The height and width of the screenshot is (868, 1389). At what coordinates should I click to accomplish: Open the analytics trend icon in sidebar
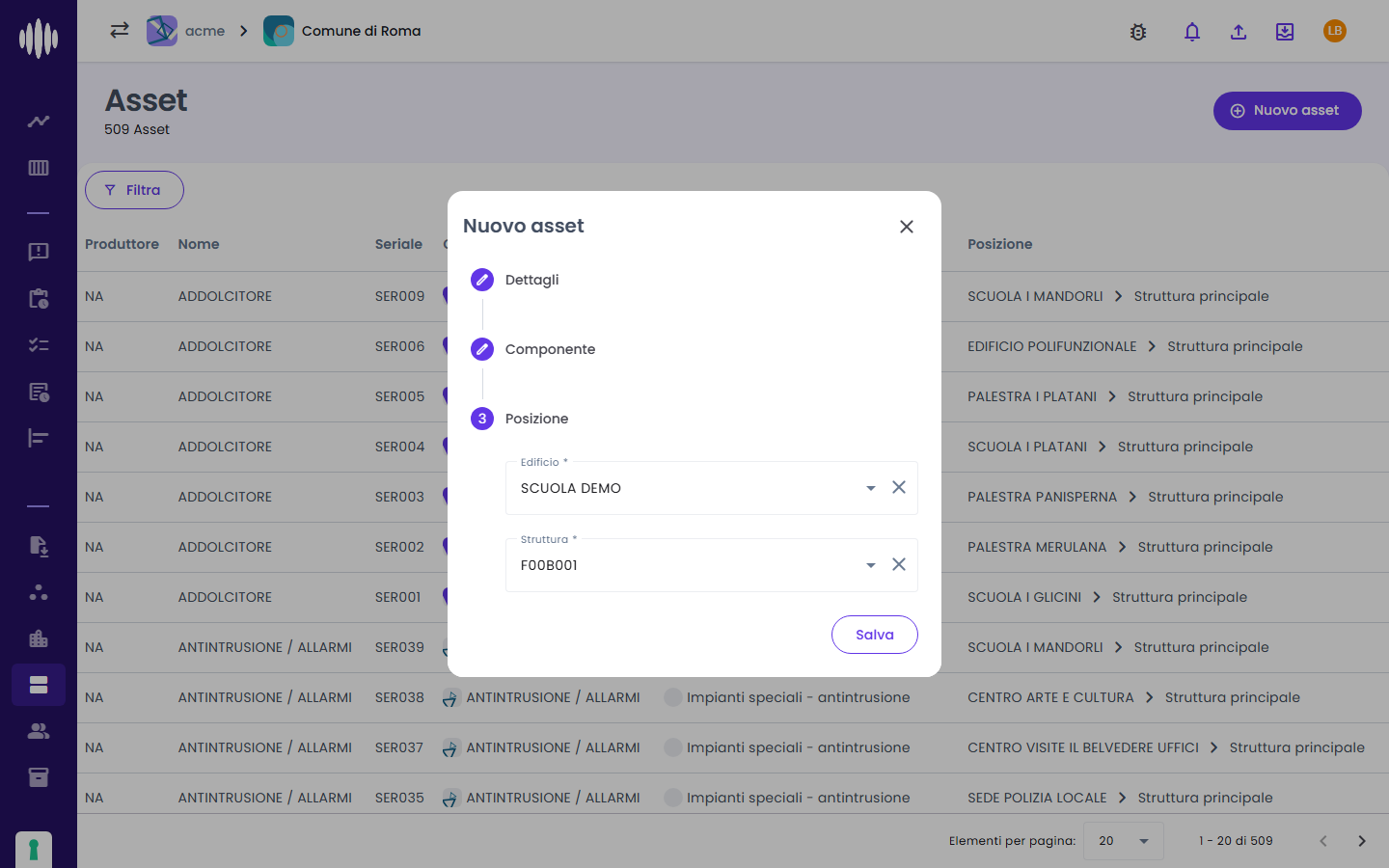[39, 122]
